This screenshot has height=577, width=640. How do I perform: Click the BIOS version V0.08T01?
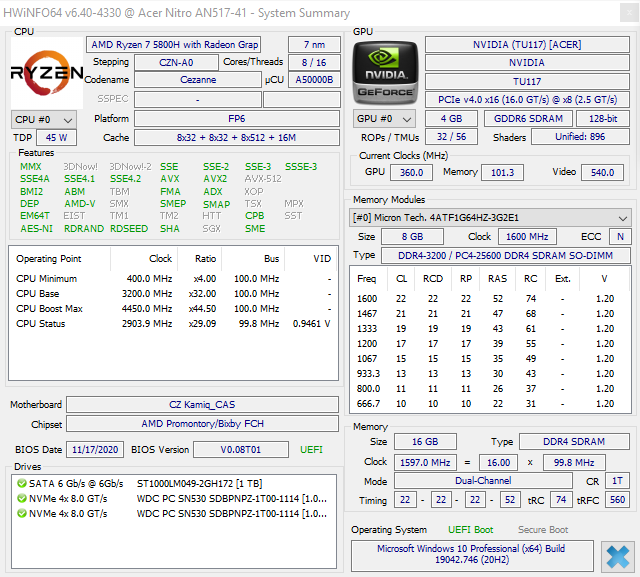click(241, 450)
